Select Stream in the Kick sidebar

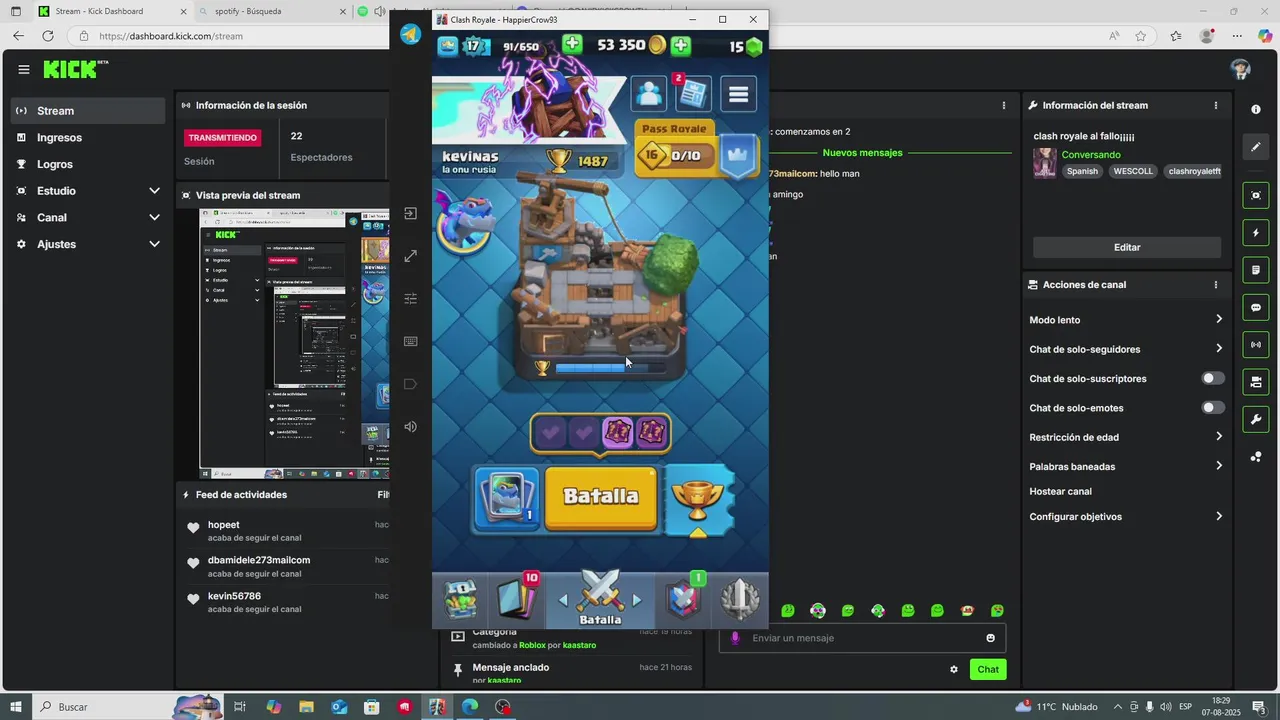(x=88, y=111)
